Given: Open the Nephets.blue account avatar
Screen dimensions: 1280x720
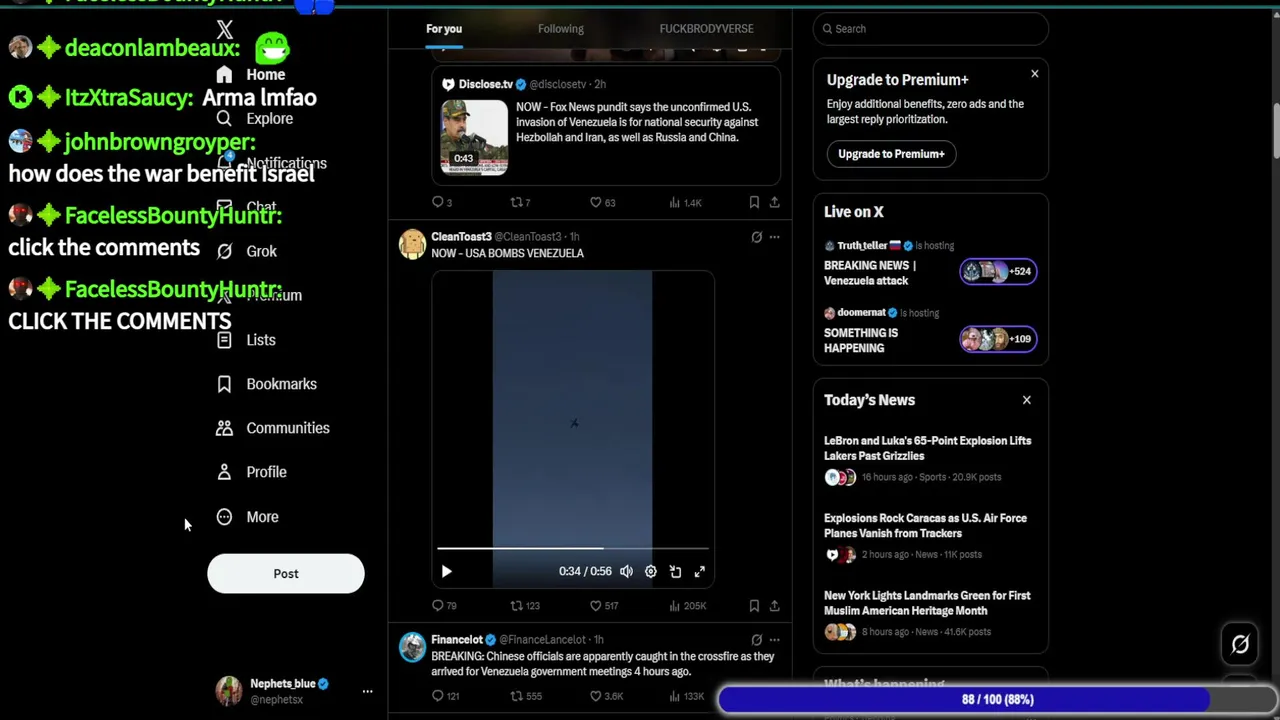Looking at the screenshot, I should pyautogui.click(x=229, y=691).
